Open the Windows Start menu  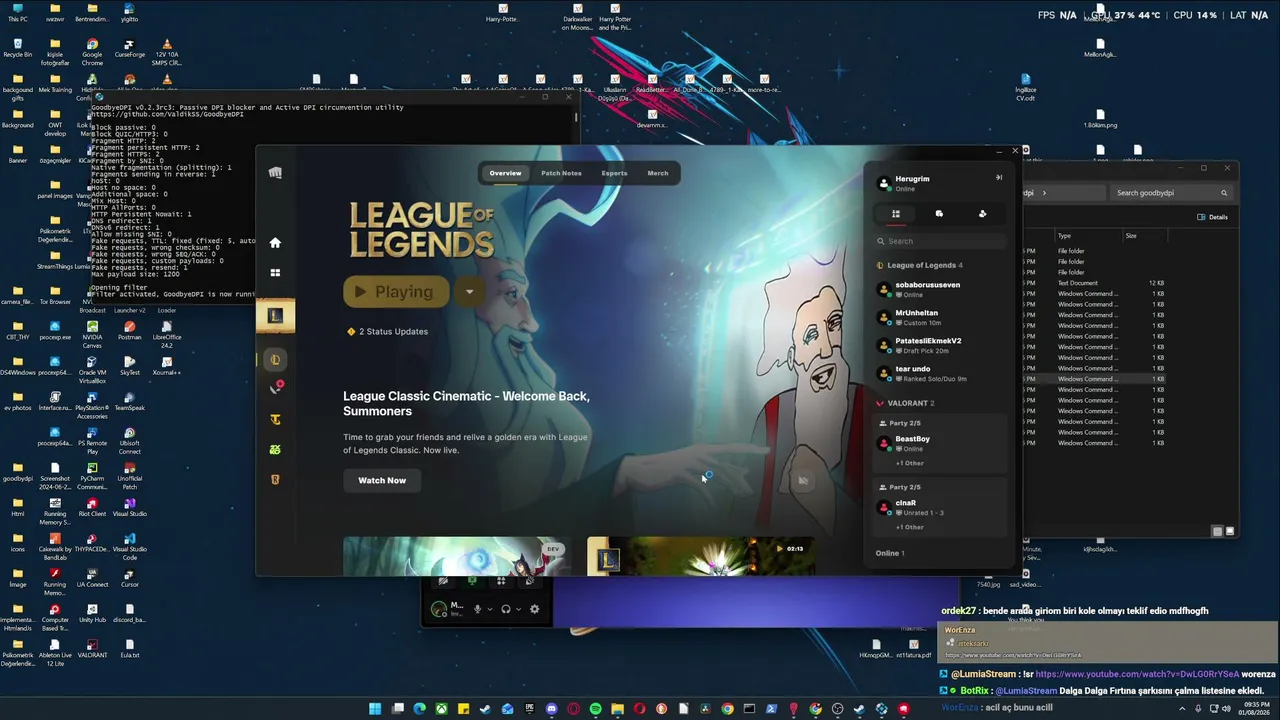point(375,709)
